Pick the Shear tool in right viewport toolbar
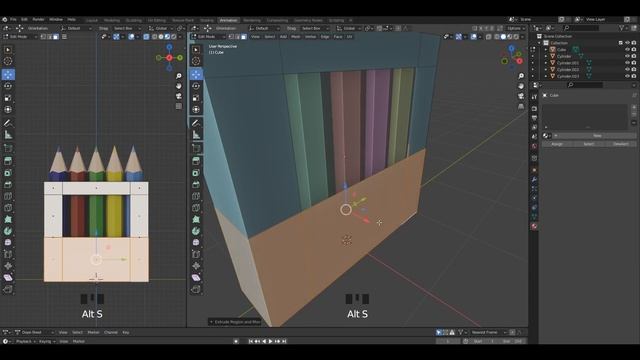The height and width of the screenshot is (360, 640). [x=196, y=278]
